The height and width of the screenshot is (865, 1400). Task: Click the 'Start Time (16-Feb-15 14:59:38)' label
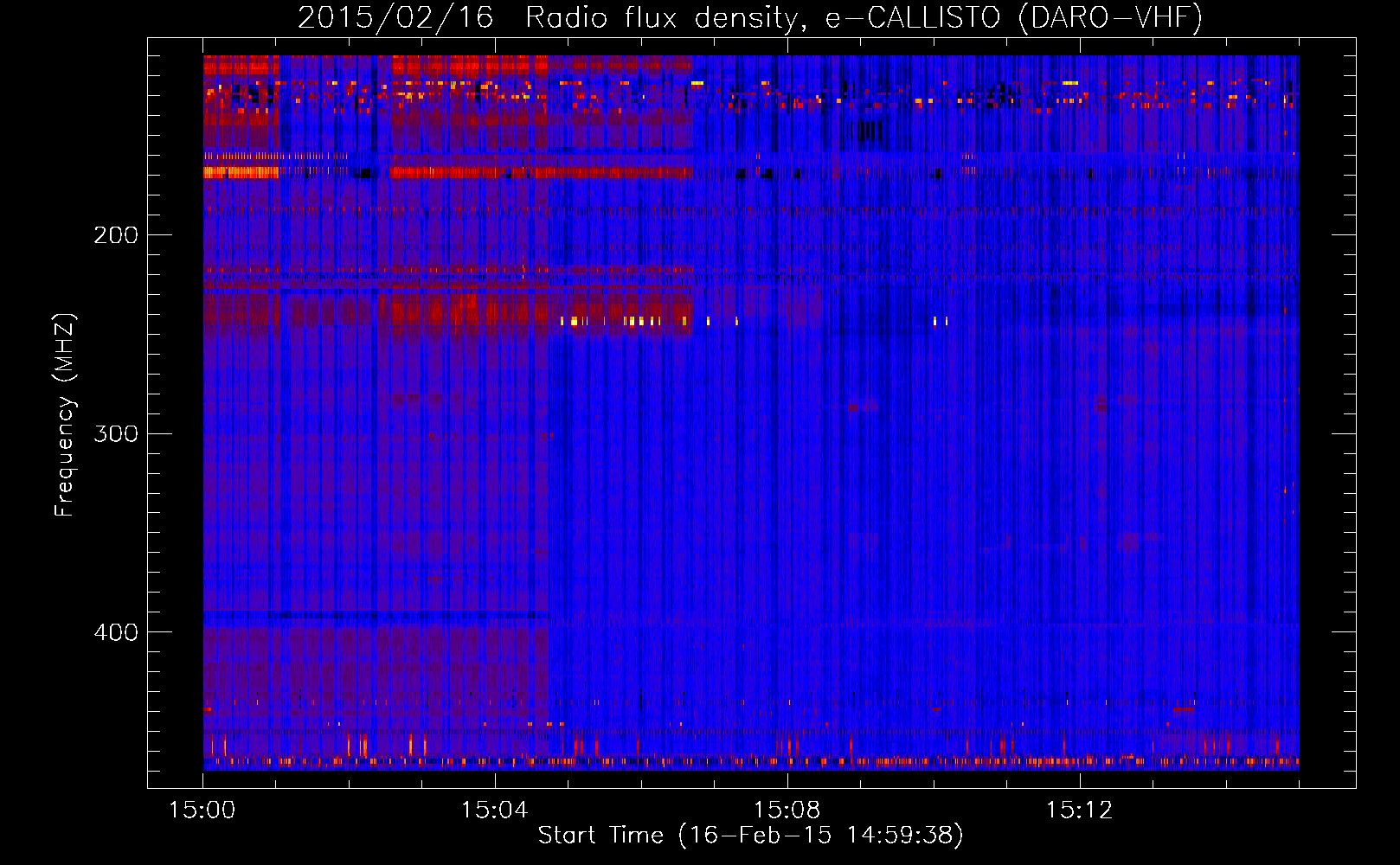750,836
